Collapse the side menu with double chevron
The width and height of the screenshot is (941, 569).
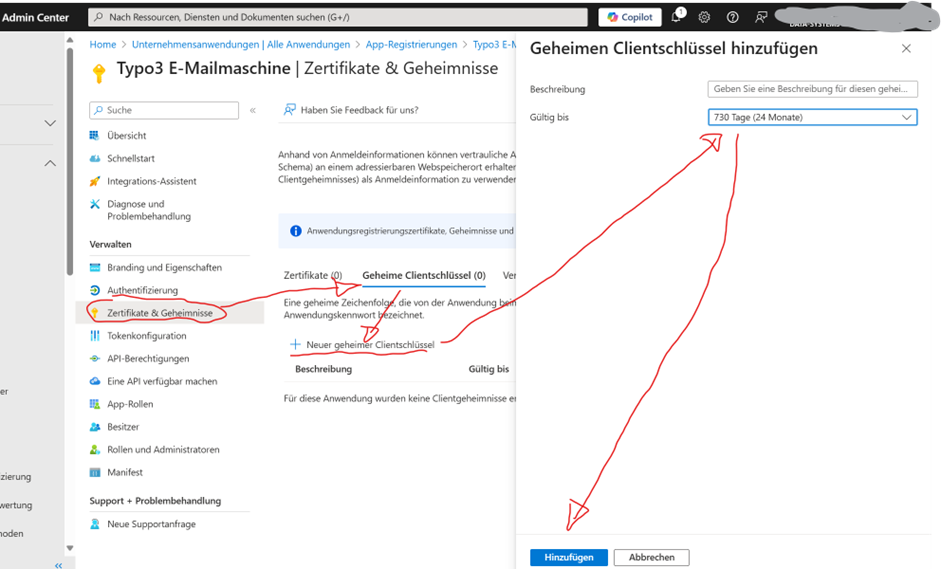click(253, 110)
